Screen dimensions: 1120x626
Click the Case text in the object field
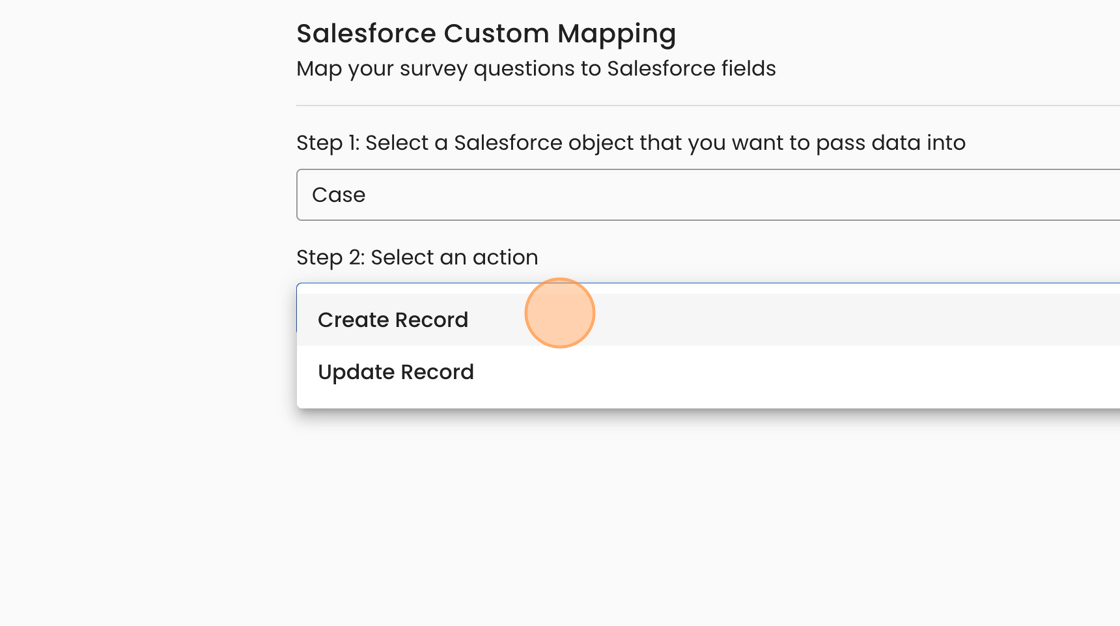[x=339, y=195]
